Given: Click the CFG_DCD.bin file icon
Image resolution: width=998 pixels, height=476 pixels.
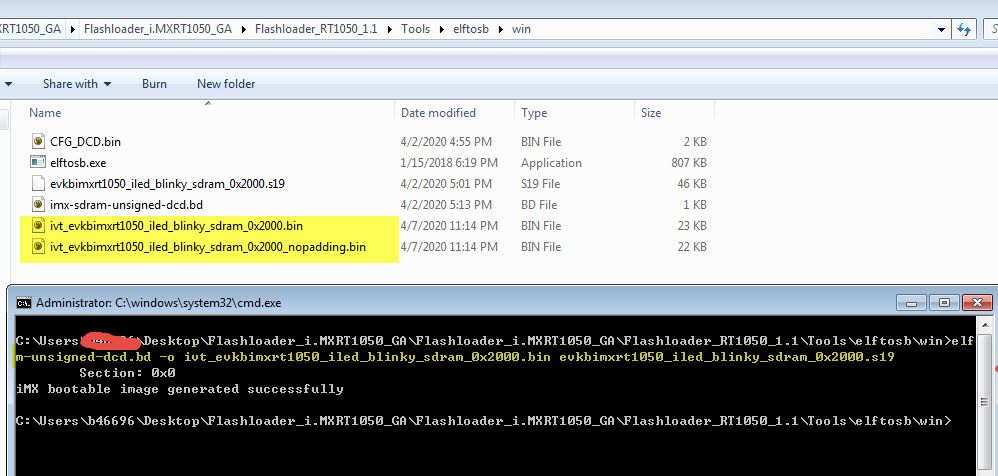Looking at the screenshot, I should [x=38, y=141].
